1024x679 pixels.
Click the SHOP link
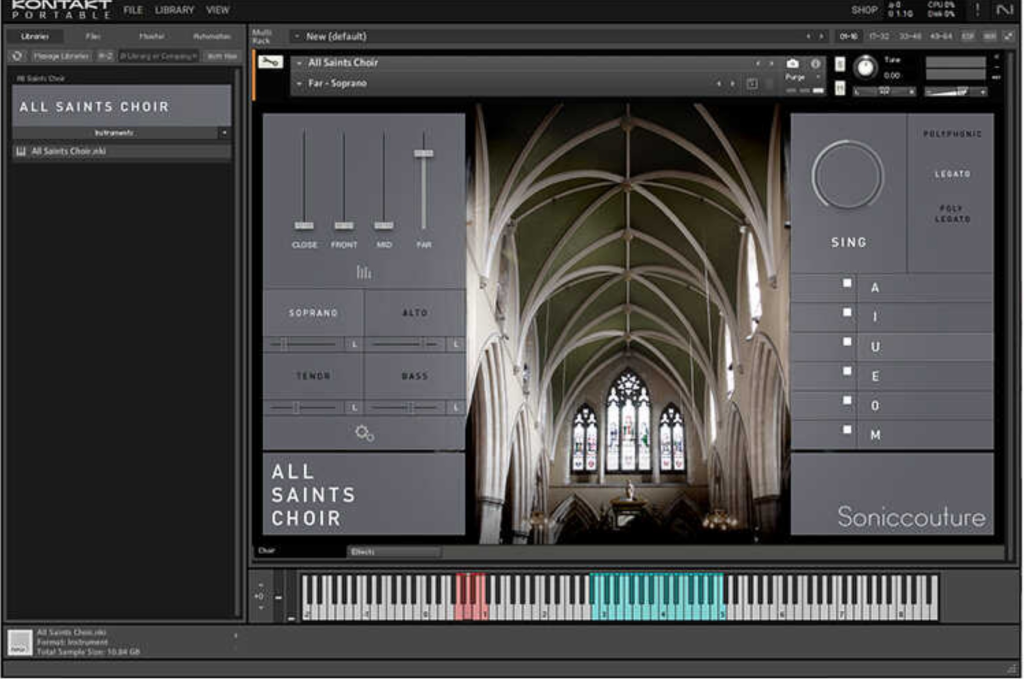point(864,10)
